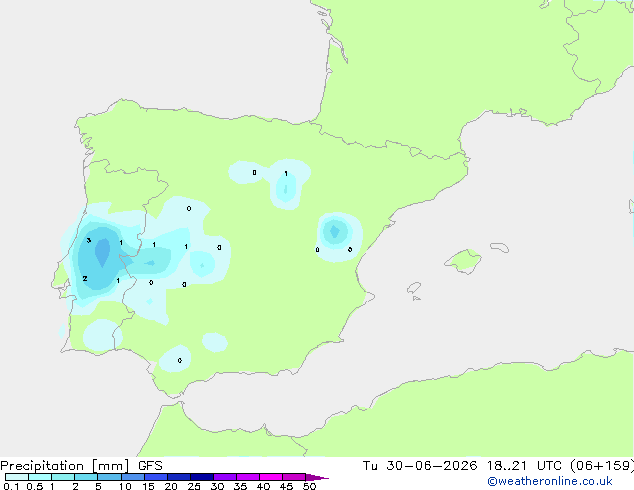634x490 pixels.
Task: Click the Menorca island outline
Action: pyautogui.click(x=500, y=247)
